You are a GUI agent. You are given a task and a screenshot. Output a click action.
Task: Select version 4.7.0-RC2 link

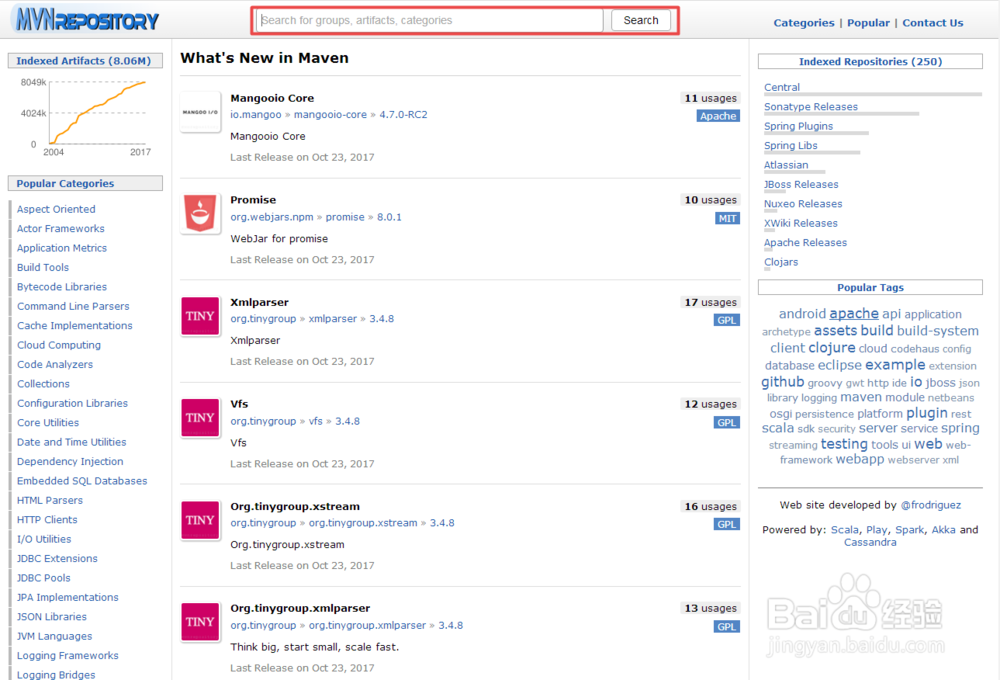[x=403, y=115]
